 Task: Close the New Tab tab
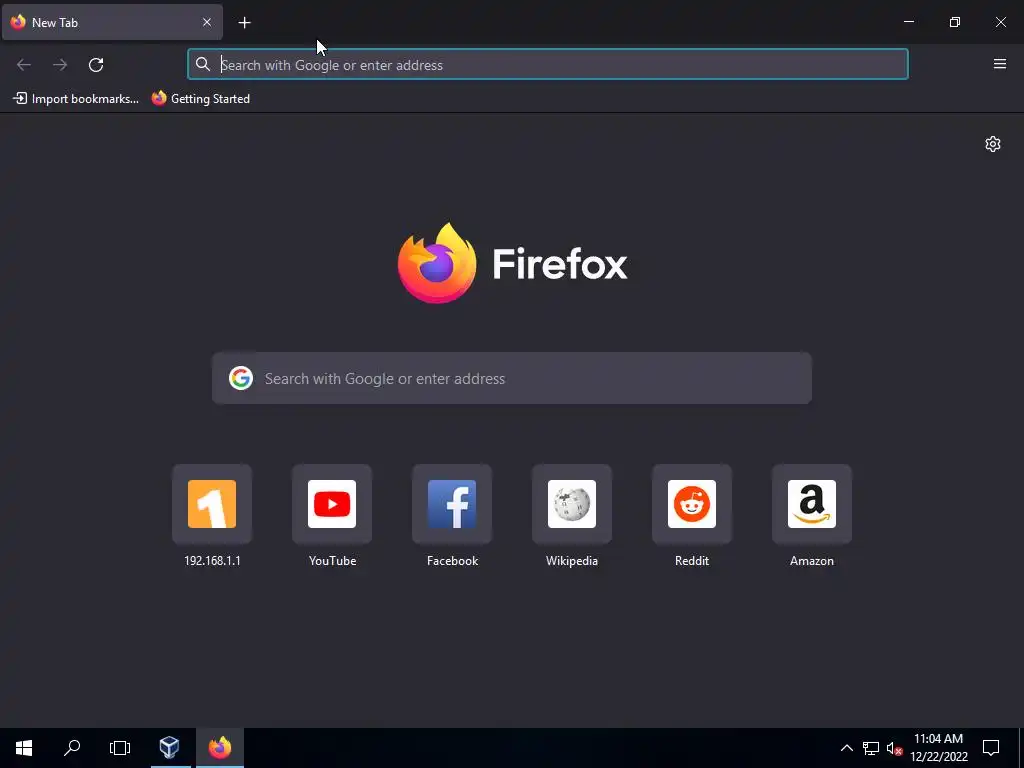tap(207, 22)
